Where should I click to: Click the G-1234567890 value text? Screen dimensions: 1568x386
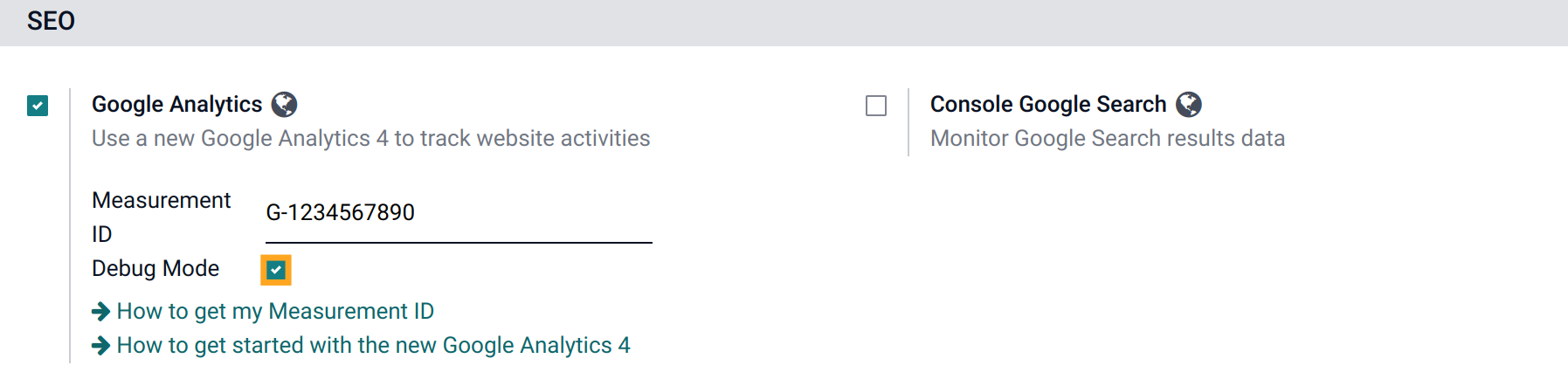click(x=340, y=212)
